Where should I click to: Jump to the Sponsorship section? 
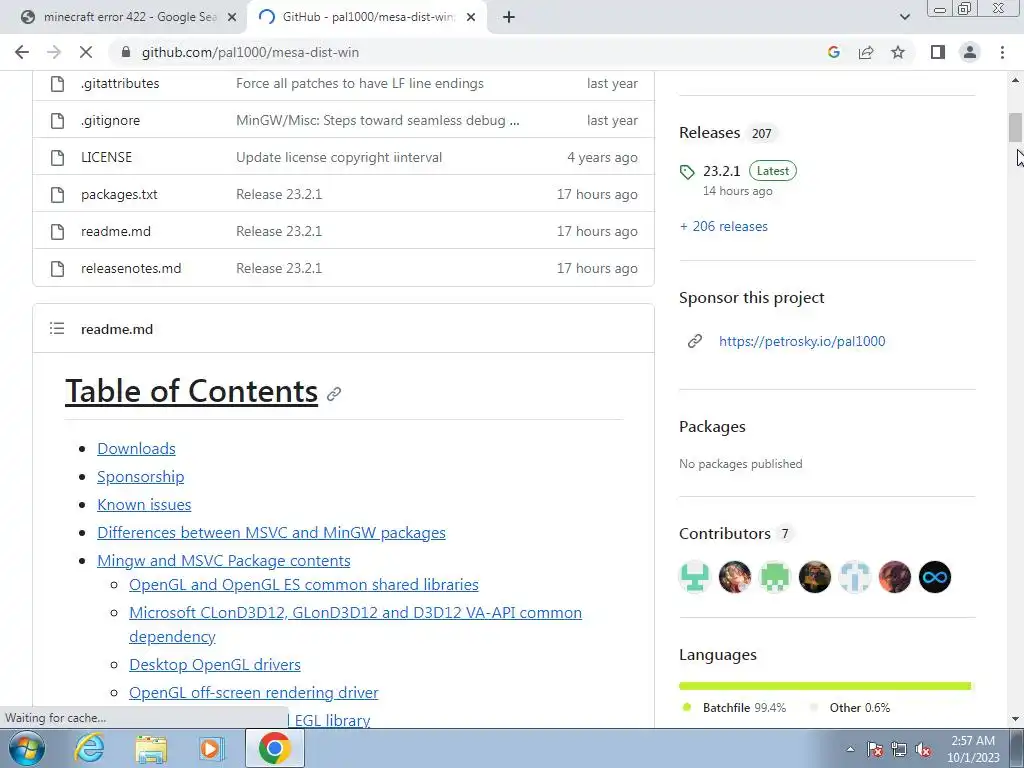point(140,477)
